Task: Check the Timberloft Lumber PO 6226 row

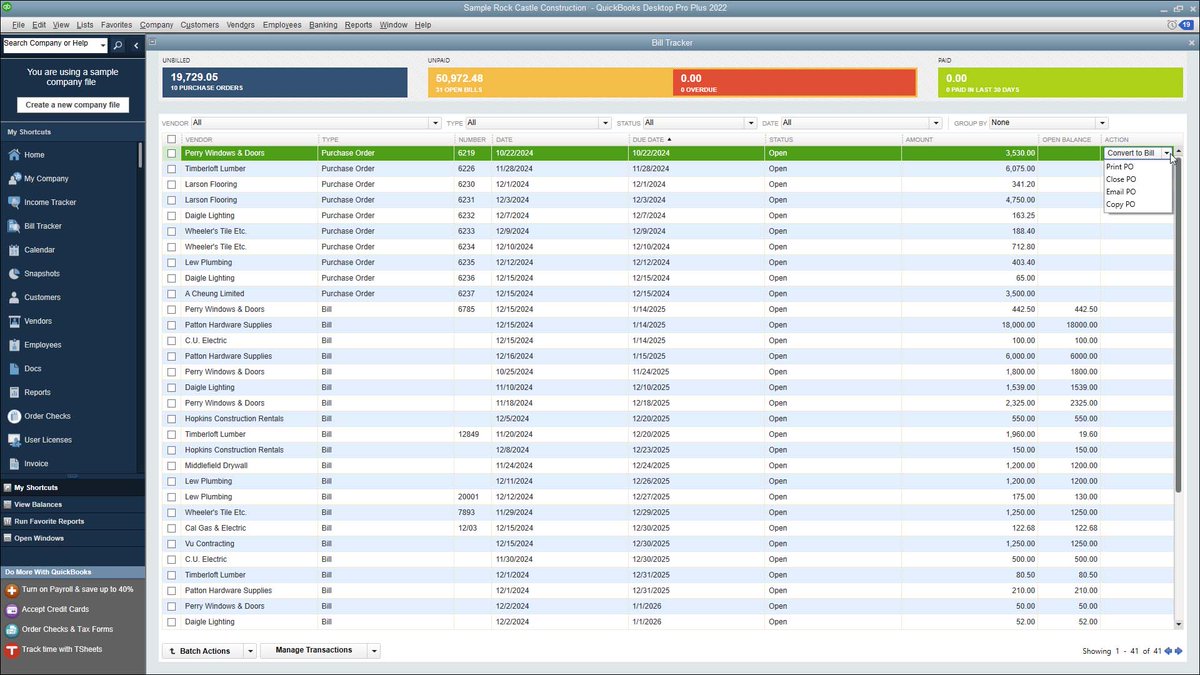Action: pos(172,169)
